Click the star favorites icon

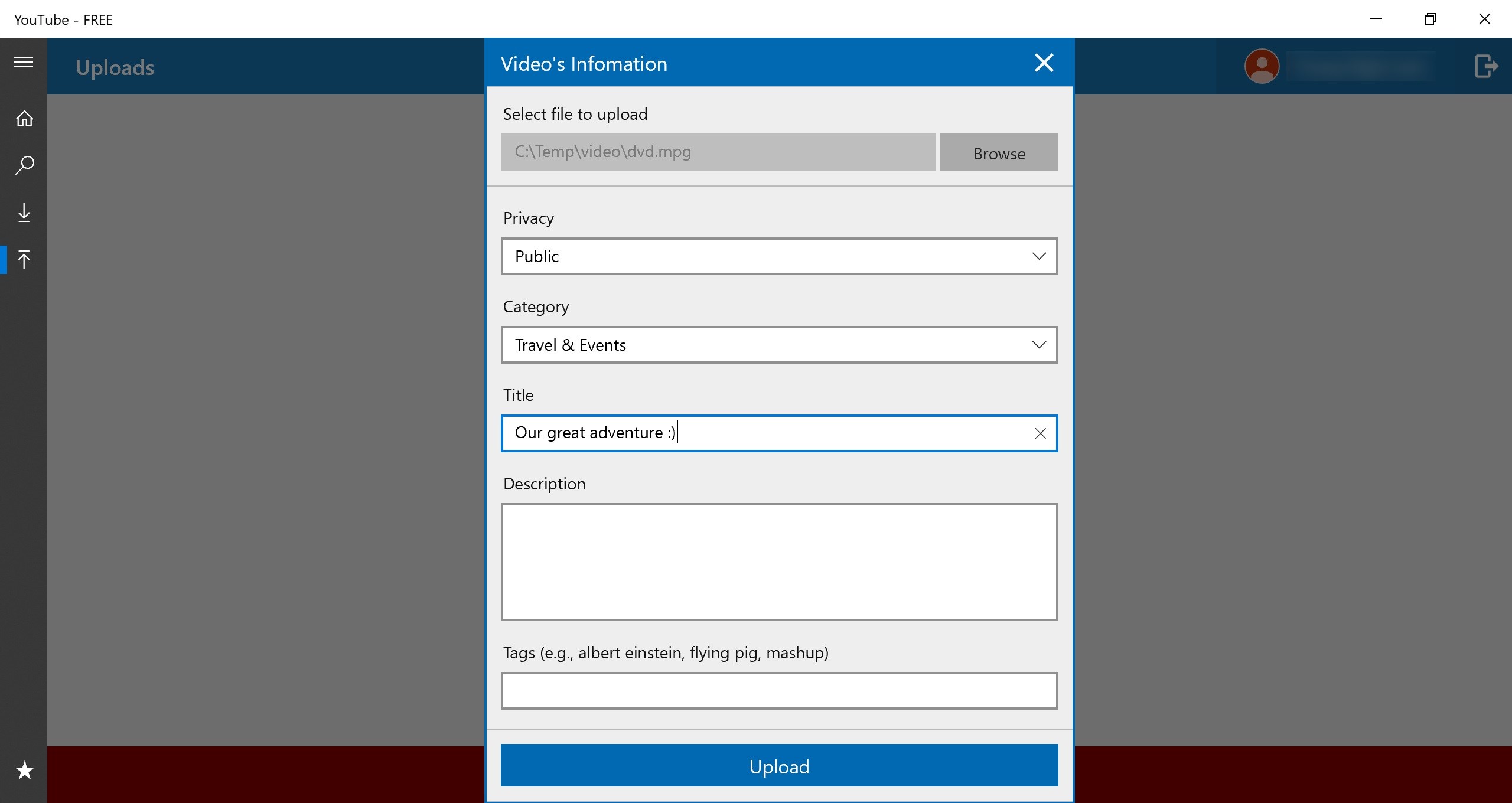point(24,770)
